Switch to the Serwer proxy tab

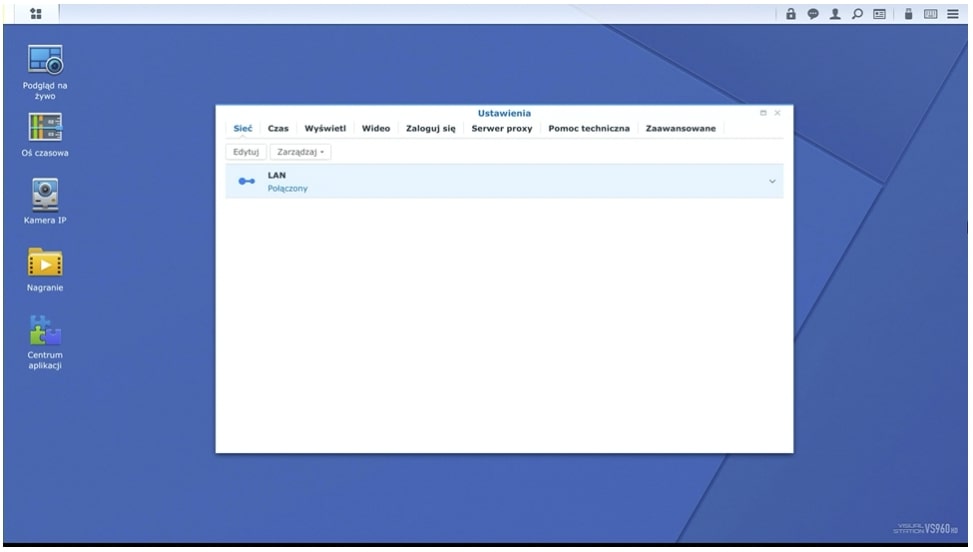click(x=501, y=129)
